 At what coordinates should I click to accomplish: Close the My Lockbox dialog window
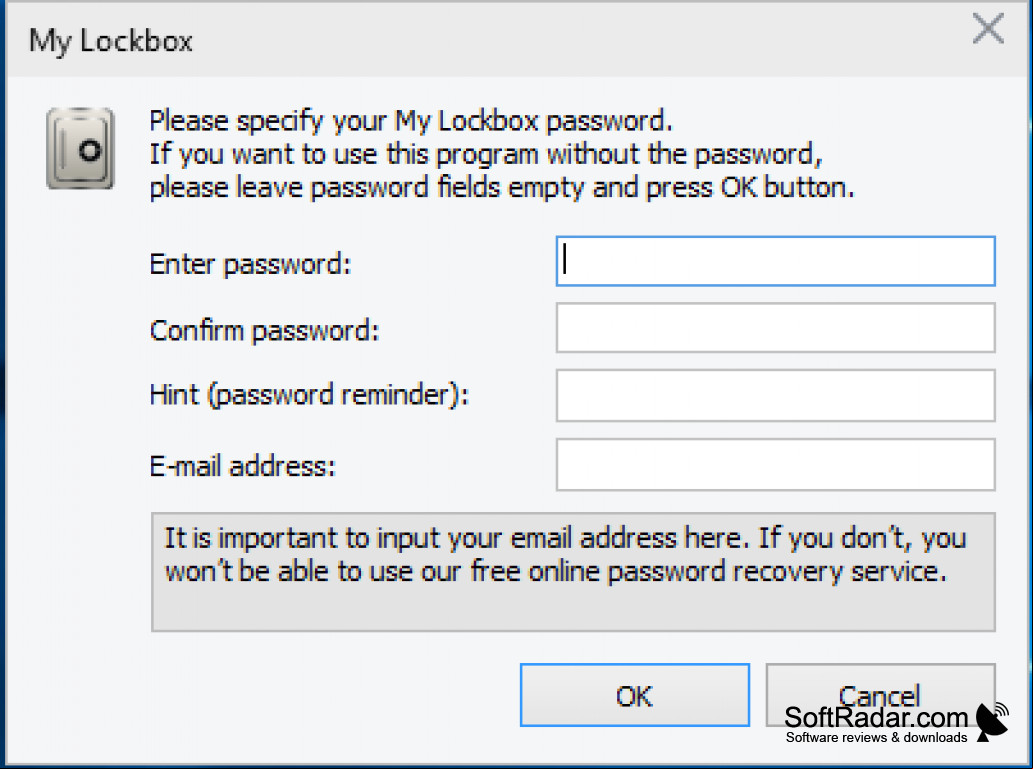coord(988,30)
